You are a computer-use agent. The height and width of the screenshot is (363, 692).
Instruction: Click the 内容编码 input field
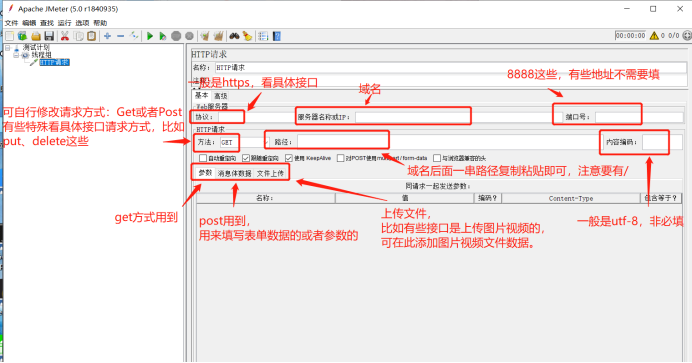point(662,142)
